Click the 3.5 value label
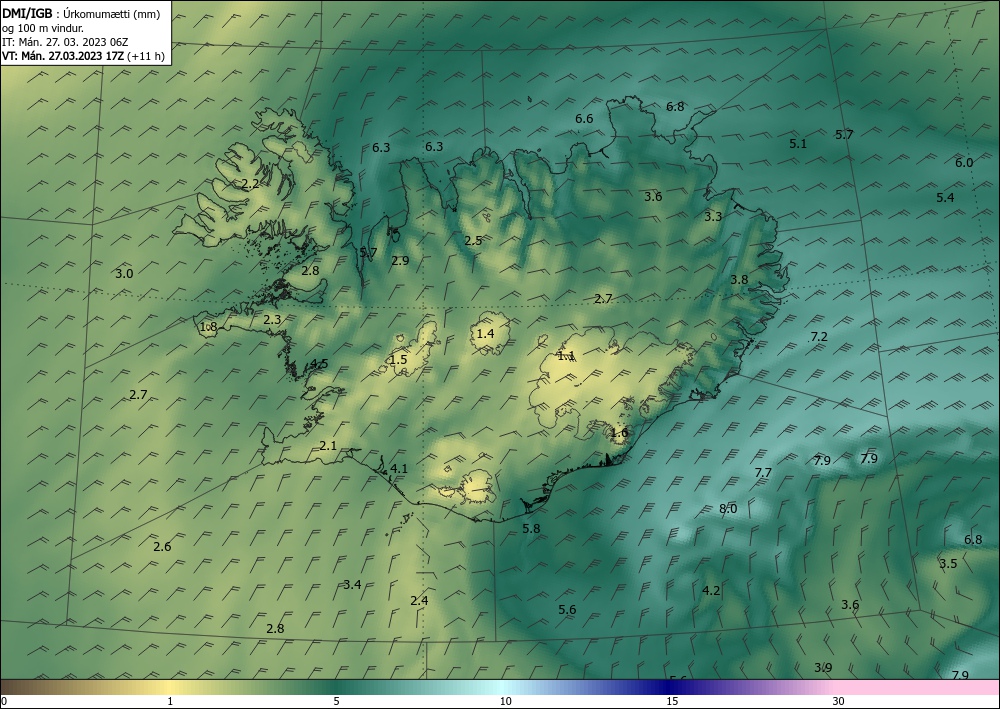This screenshot has width=1000, height=709. coord(948,564)
